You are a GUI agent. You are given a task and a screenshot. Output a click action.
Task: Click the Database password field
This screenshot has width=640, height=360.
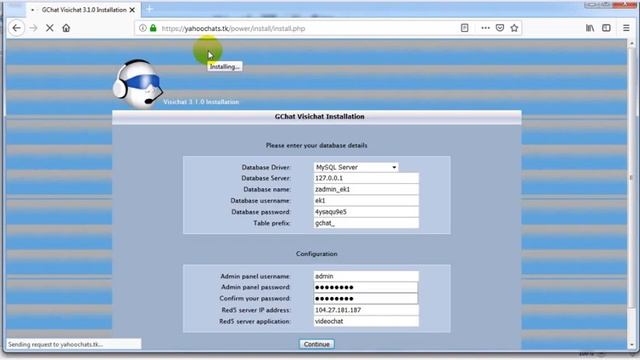pyautogui.click(x=366, y=212)
